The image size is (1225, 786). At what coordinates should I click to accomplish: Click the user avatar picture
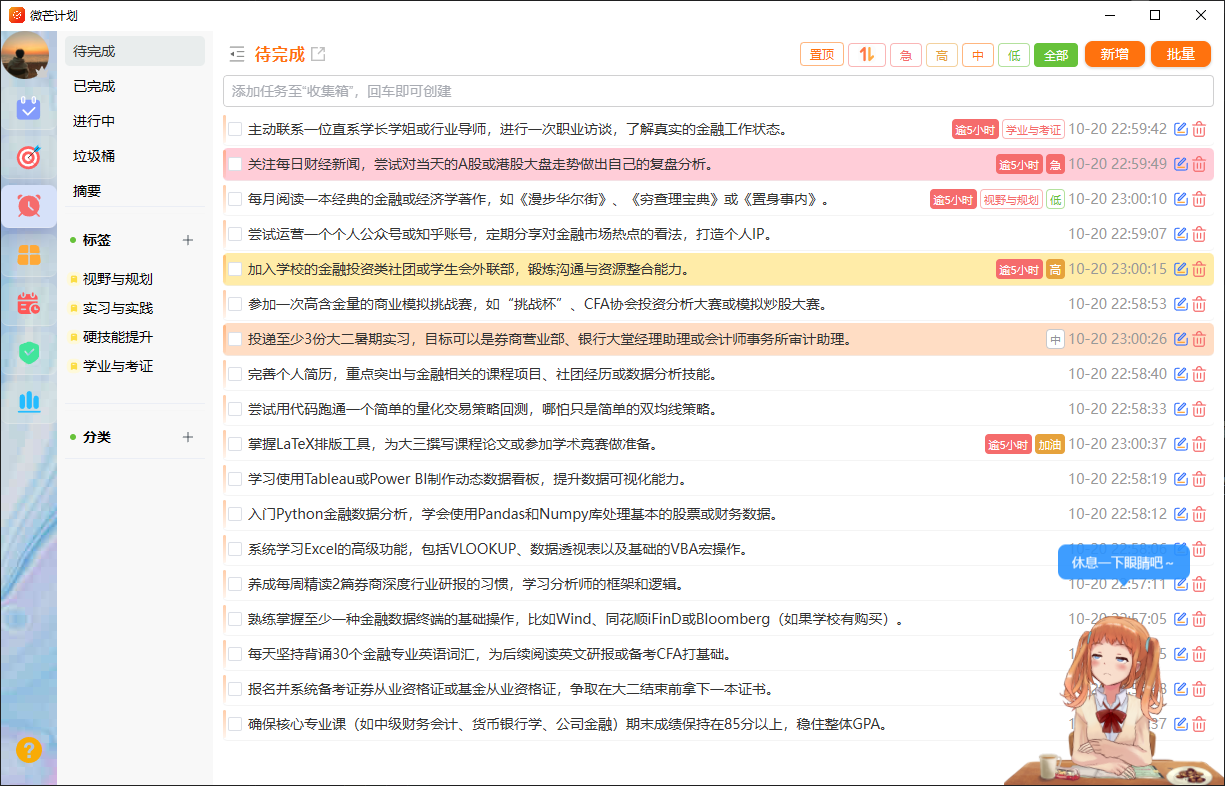pos(26,55)
